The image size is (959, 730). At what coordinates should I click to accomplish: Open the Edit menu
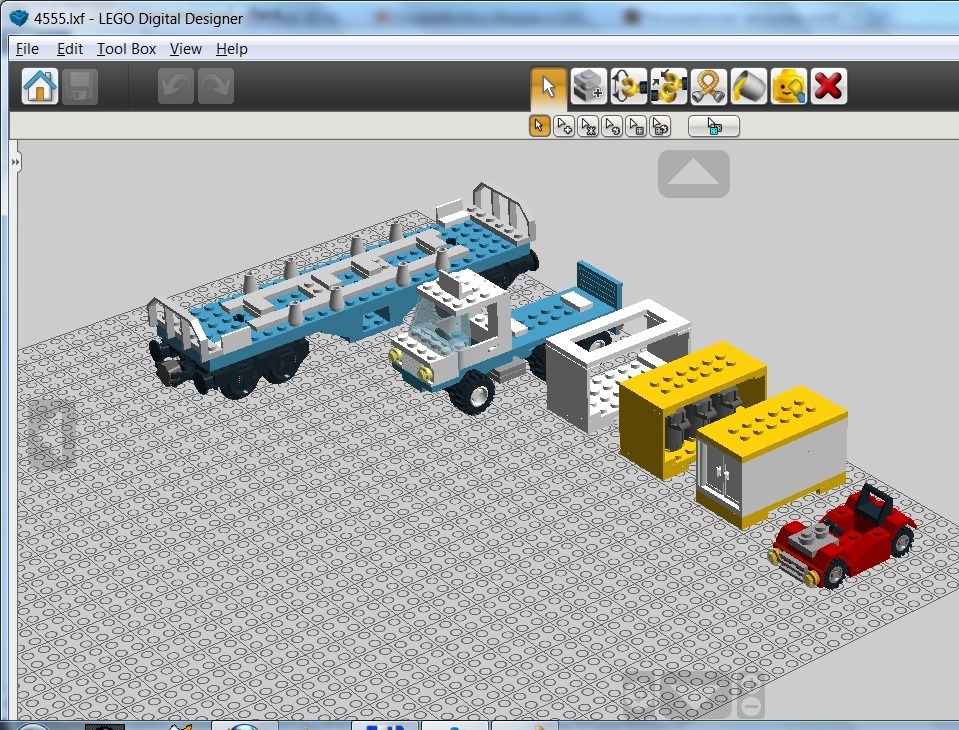click(x=70, y=49)
